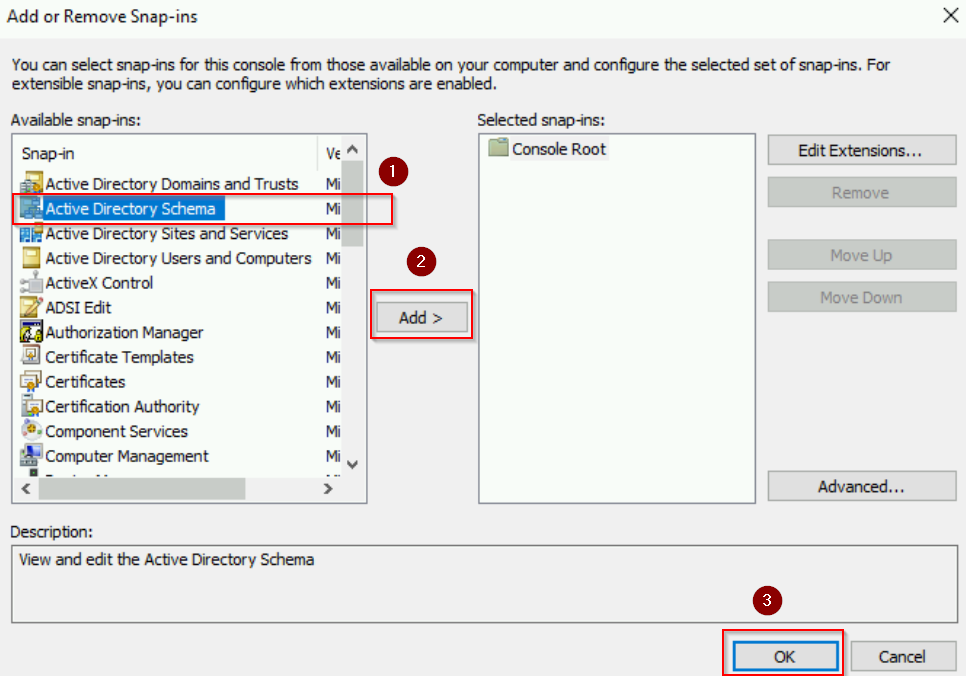Select Computer Management snap-in text

(127, 455)
